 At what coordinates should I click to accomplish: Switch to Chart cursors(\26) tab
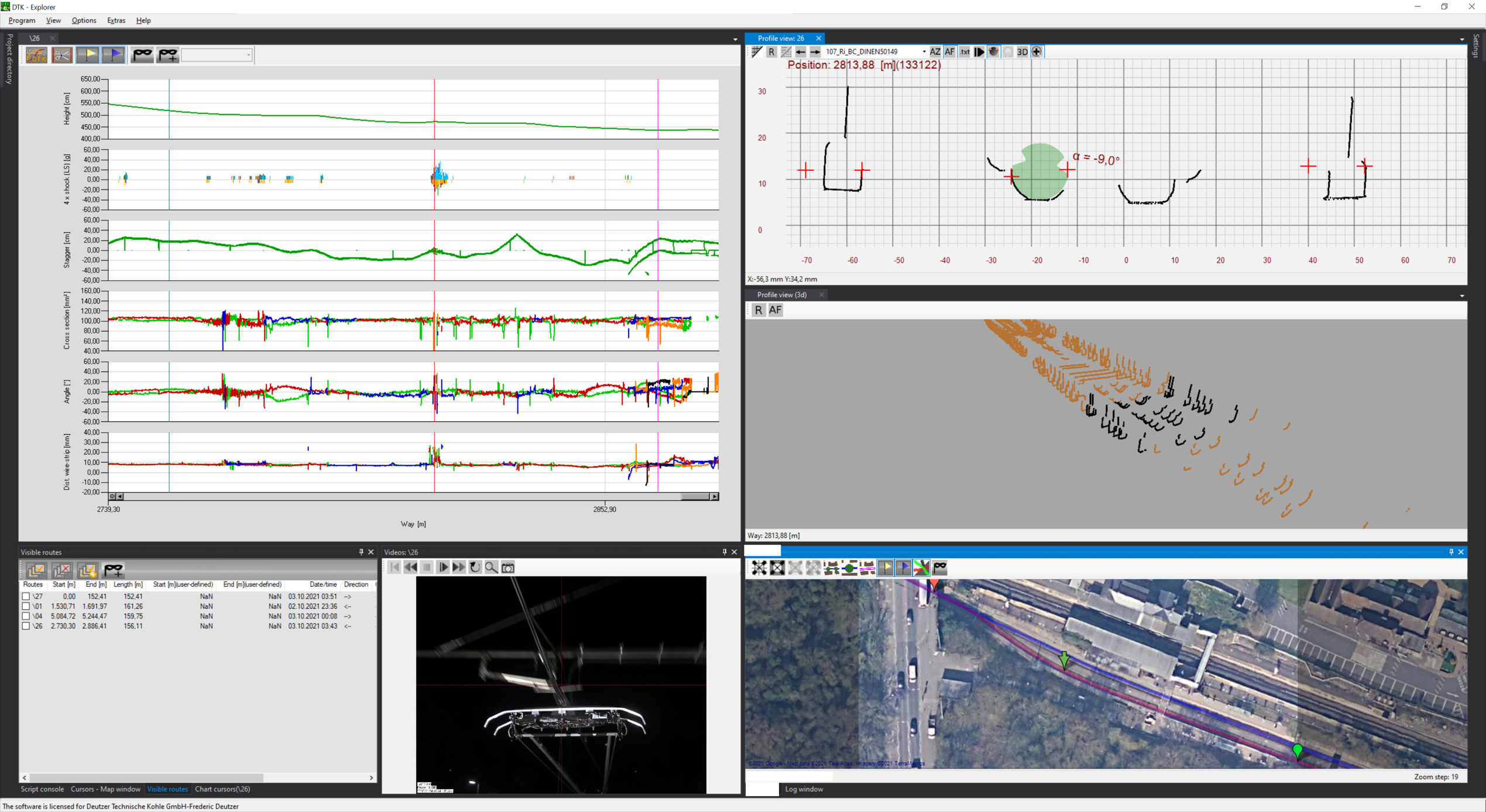pos(222,789)
